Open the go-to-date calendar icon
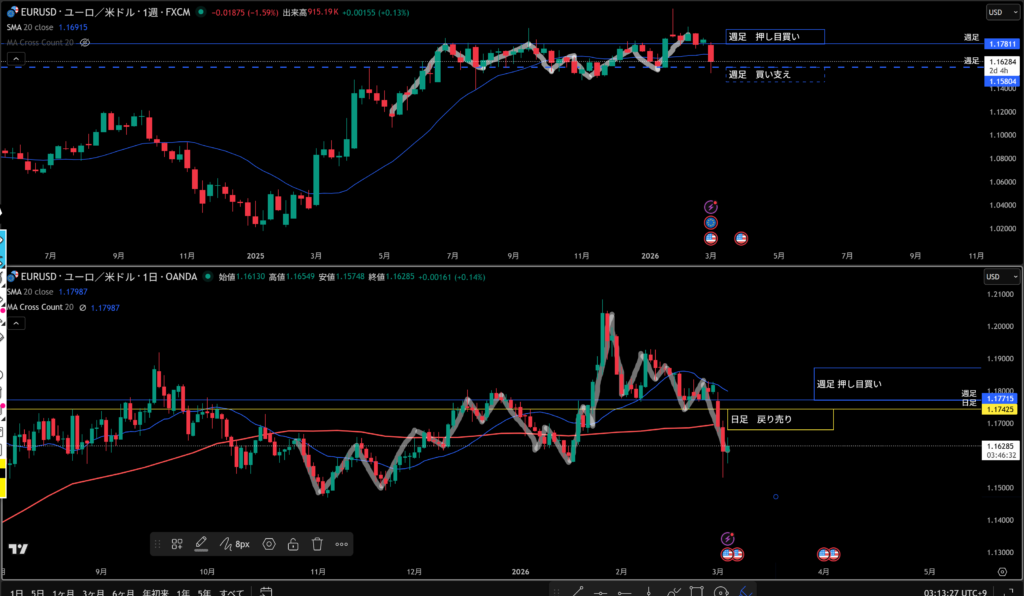The image size is (1024, 596). coord(266,590)
